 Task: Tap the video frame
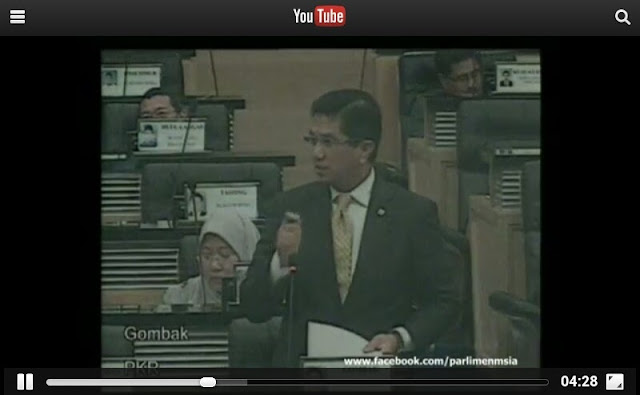[x=320, y=208]
